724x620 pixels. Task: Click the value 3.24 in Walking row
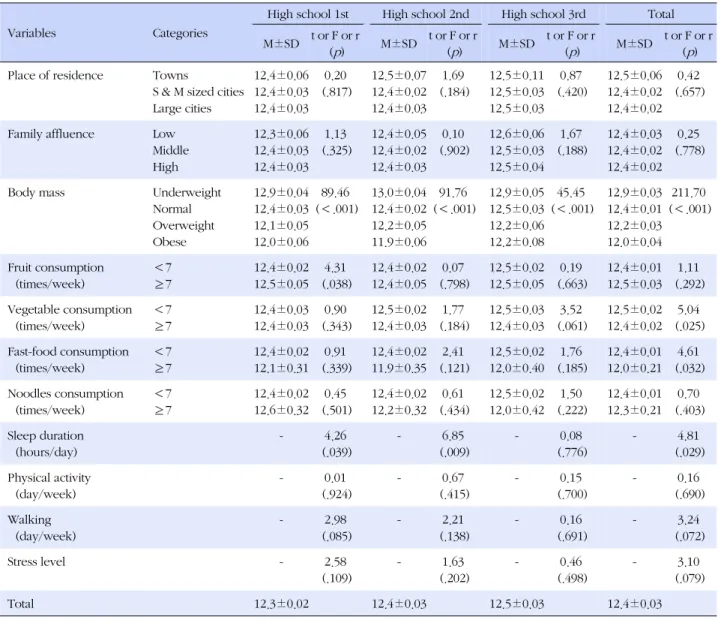688,520
